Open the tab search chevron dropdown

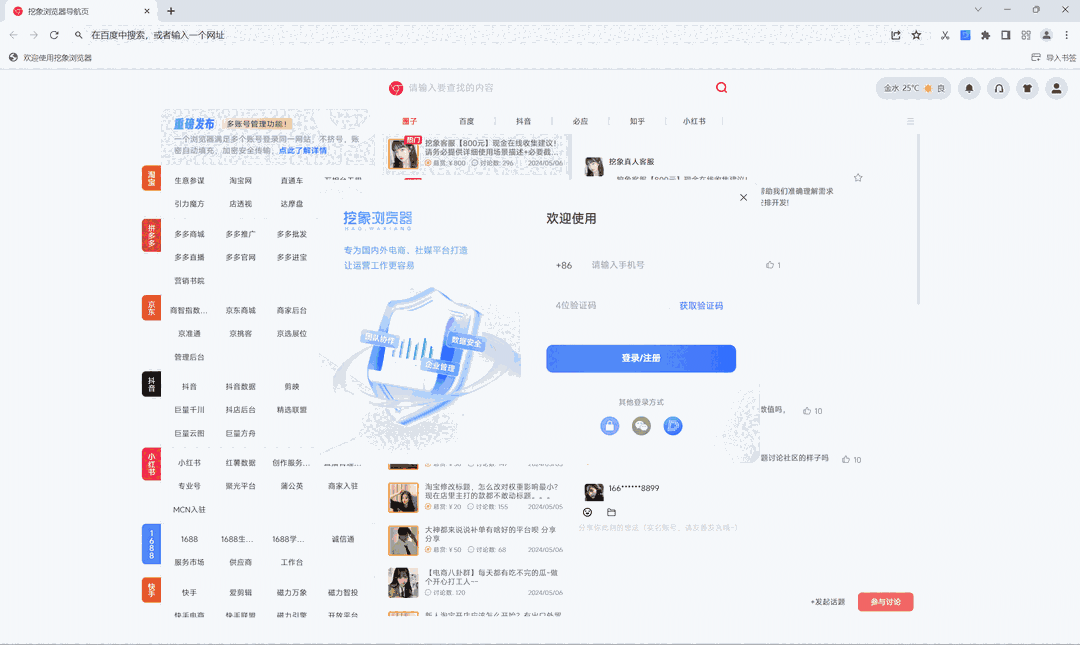[x=977, y=9]
